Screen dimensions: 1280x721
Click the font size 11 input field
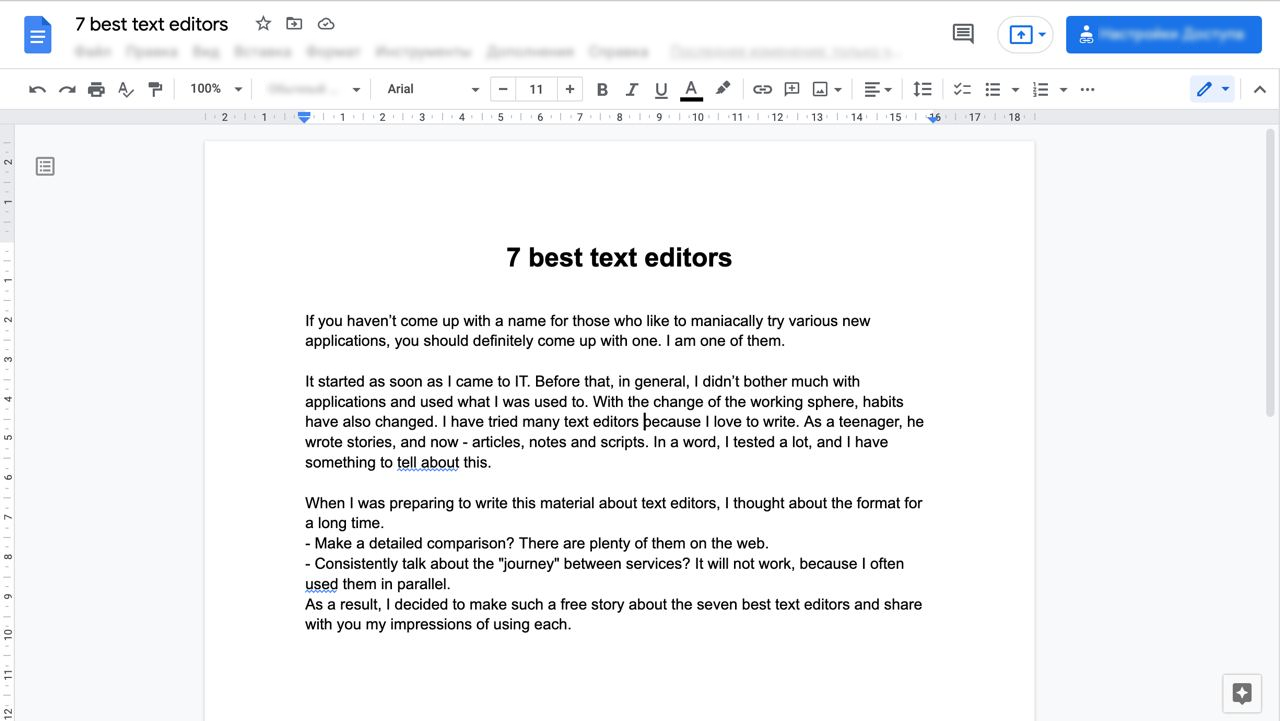click(x=536, y=89)
